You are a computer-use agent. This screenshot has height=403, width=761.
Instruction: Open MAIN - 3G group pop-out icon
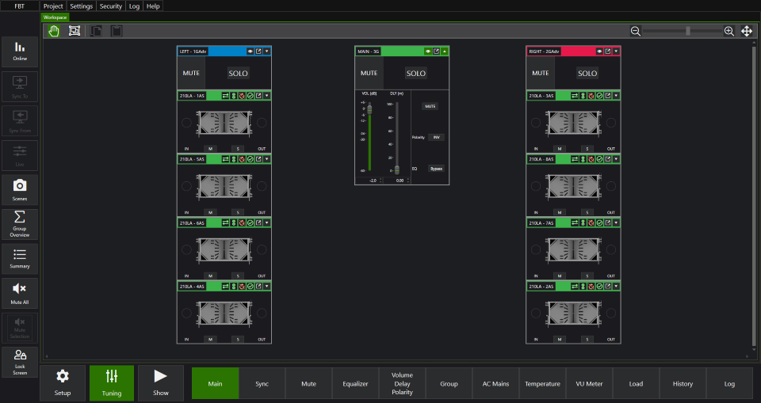(436, 51)
